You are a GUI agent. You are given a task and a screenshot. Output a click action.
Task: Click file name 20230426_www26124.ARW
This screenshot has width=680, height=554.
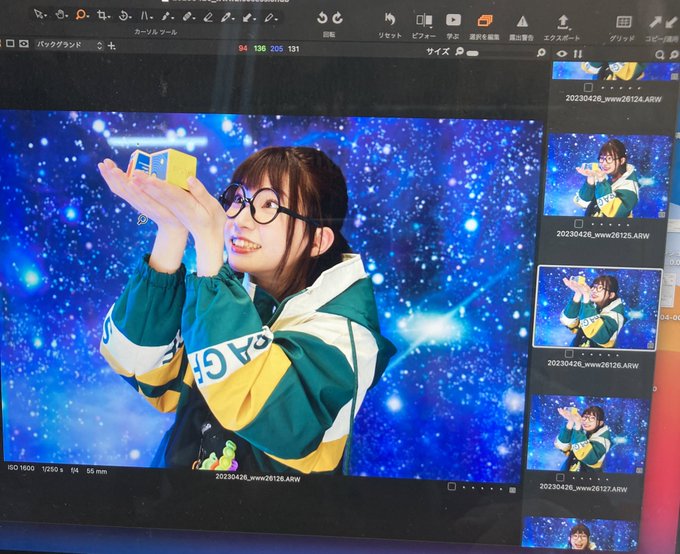613,99
